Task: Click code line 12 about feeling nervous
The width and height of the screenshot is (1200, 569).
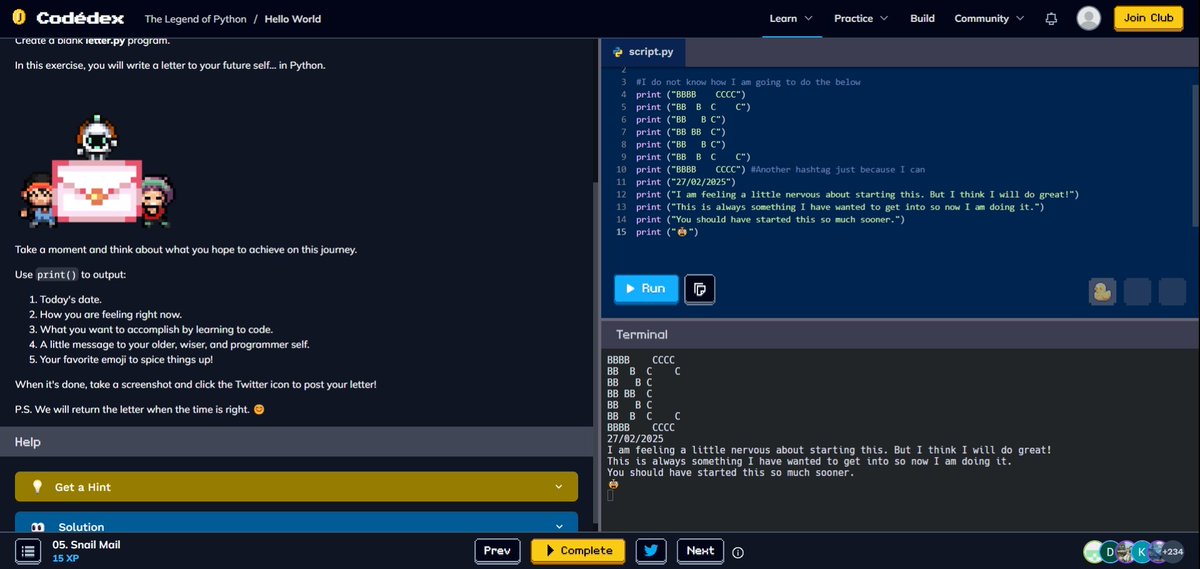Action: (x=858, y=194)
